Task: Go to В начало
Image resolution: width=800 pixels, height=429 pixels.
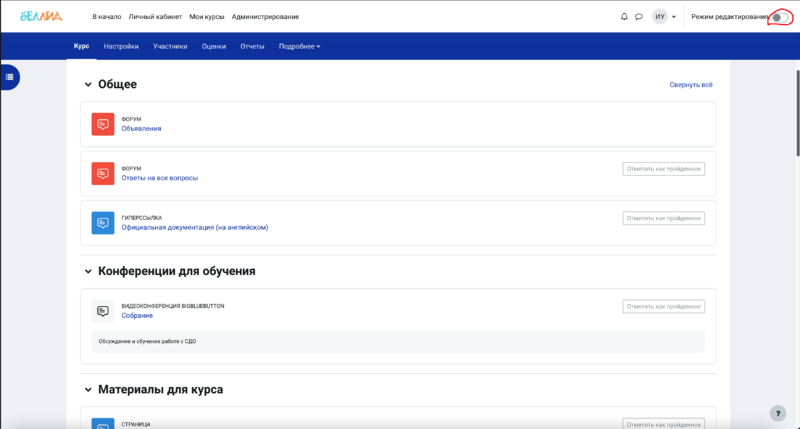Action: pos(107,17)
